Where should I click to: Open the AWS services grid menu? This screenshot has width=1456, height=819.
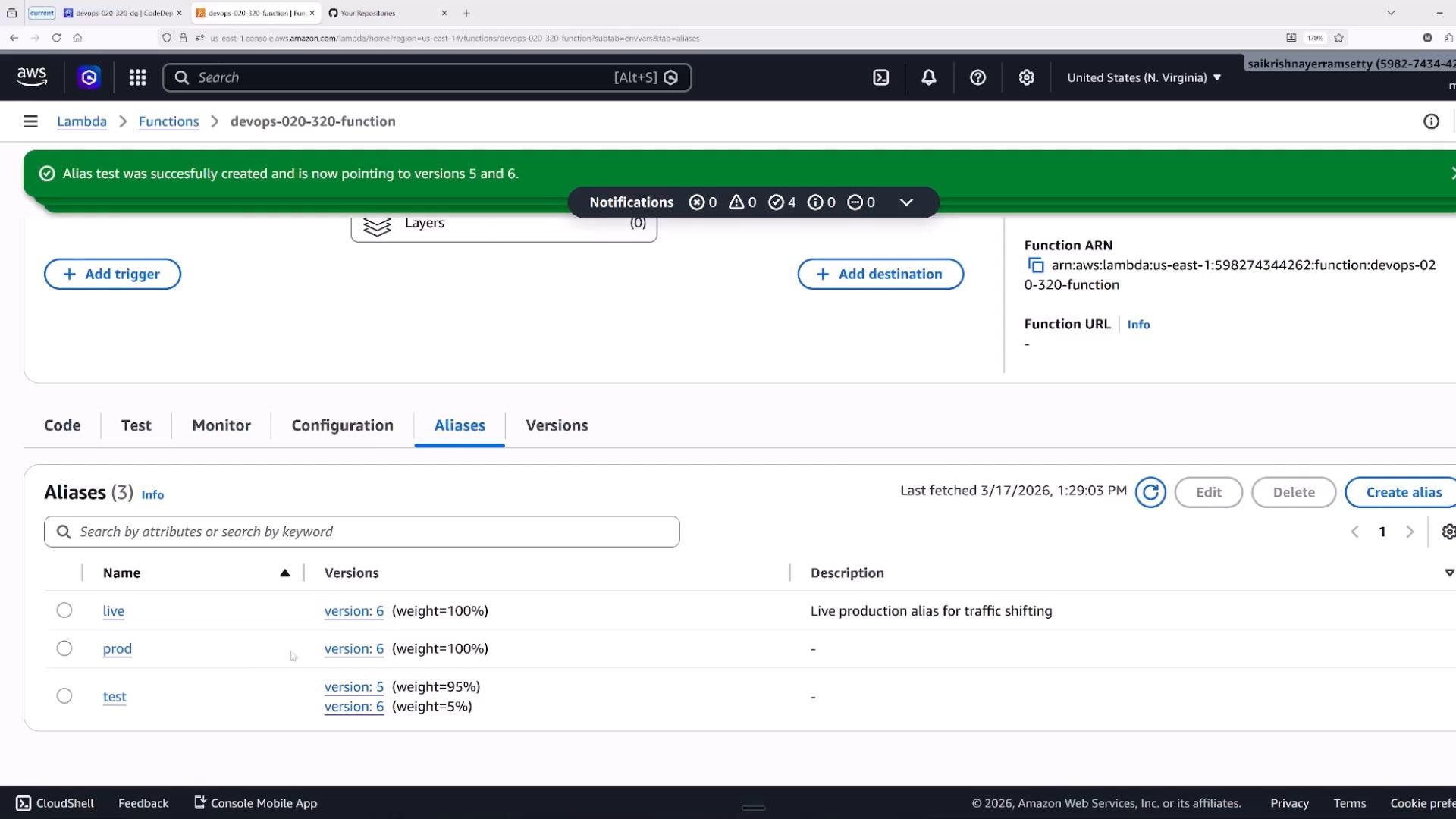point(137,77)
